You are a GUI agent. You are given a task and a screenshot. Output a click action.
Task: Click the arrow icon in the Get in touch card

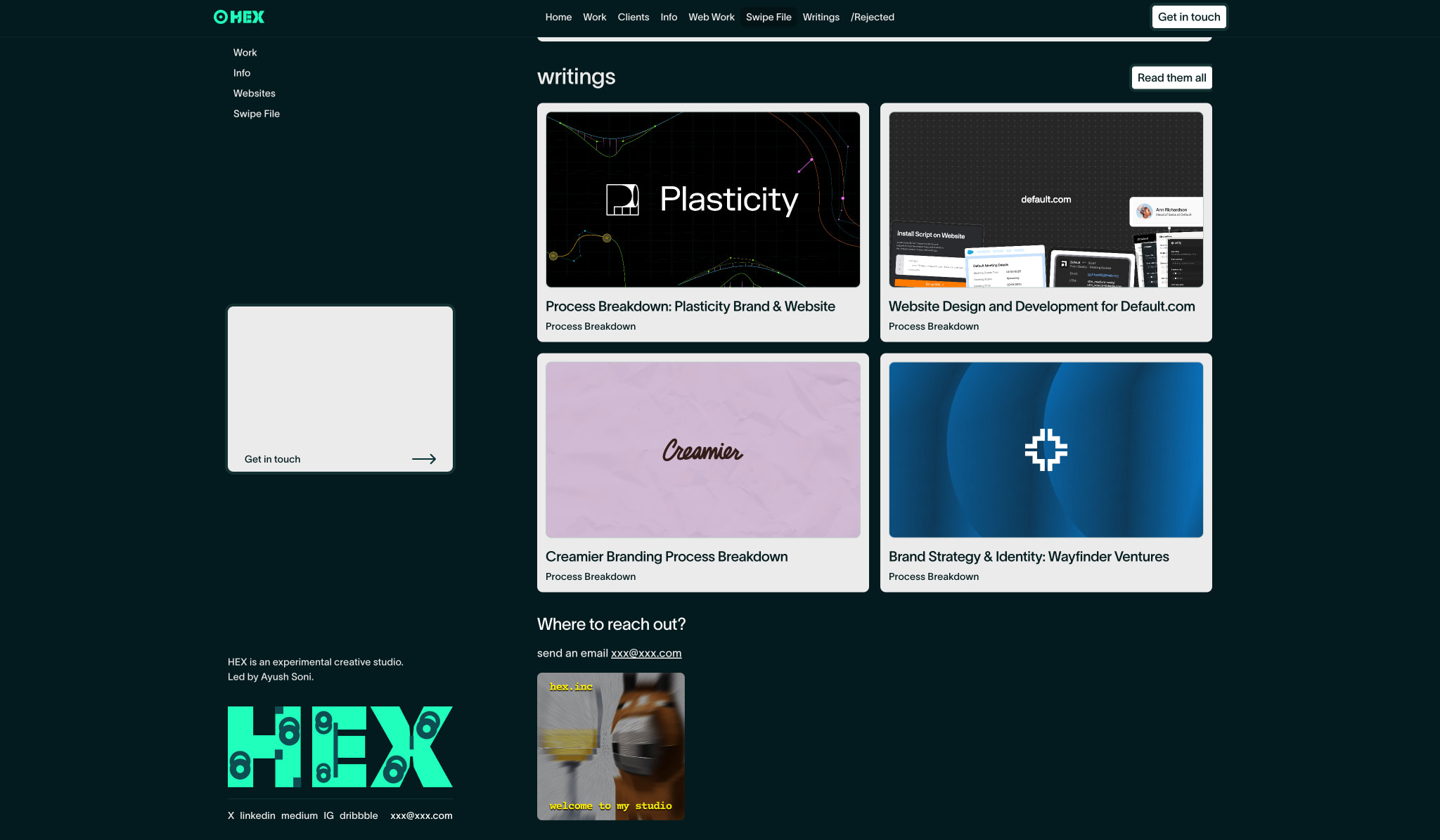click(x=424, y=459)
